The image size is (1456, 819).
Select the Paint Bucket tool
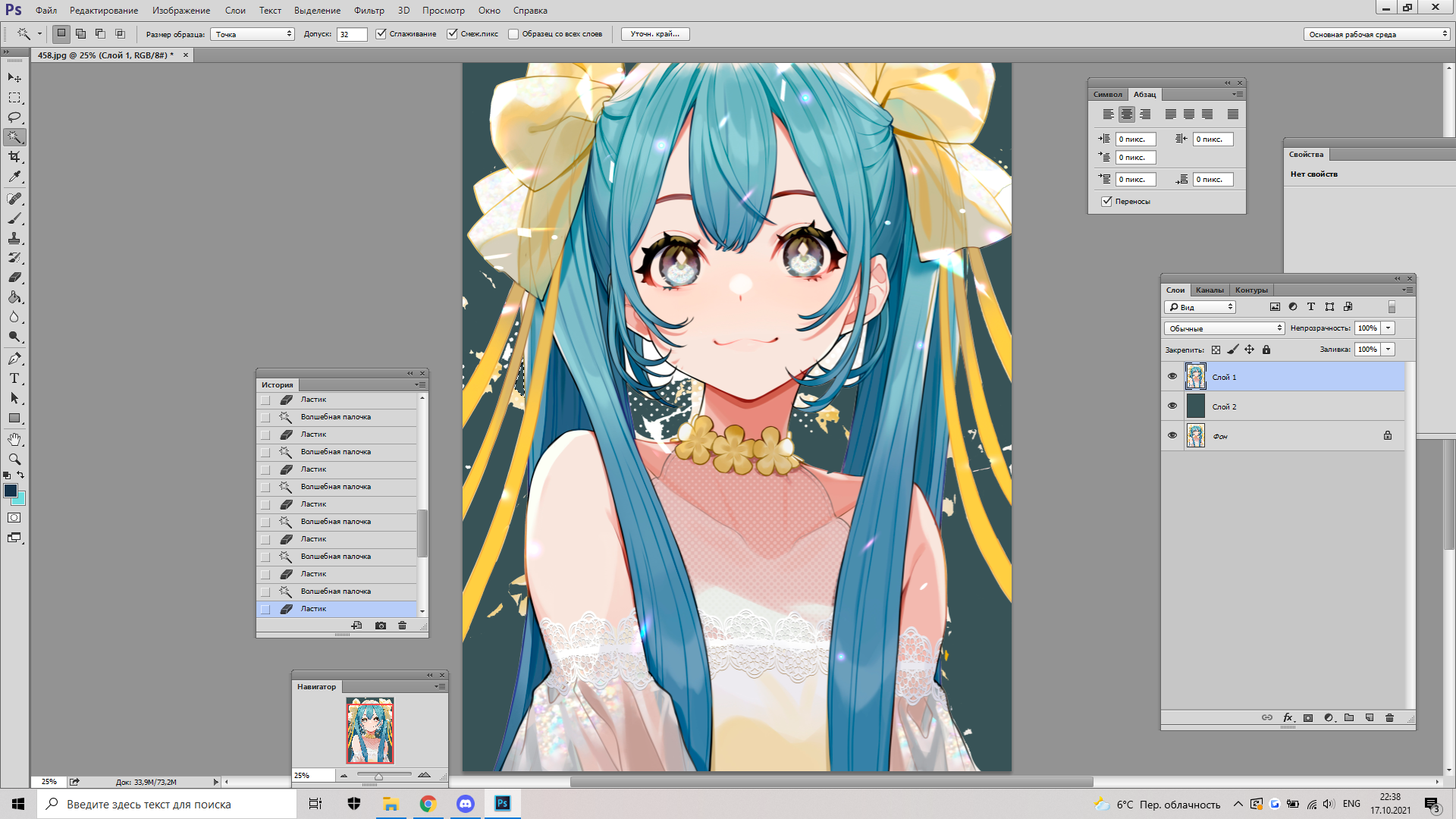click(14, 297)
